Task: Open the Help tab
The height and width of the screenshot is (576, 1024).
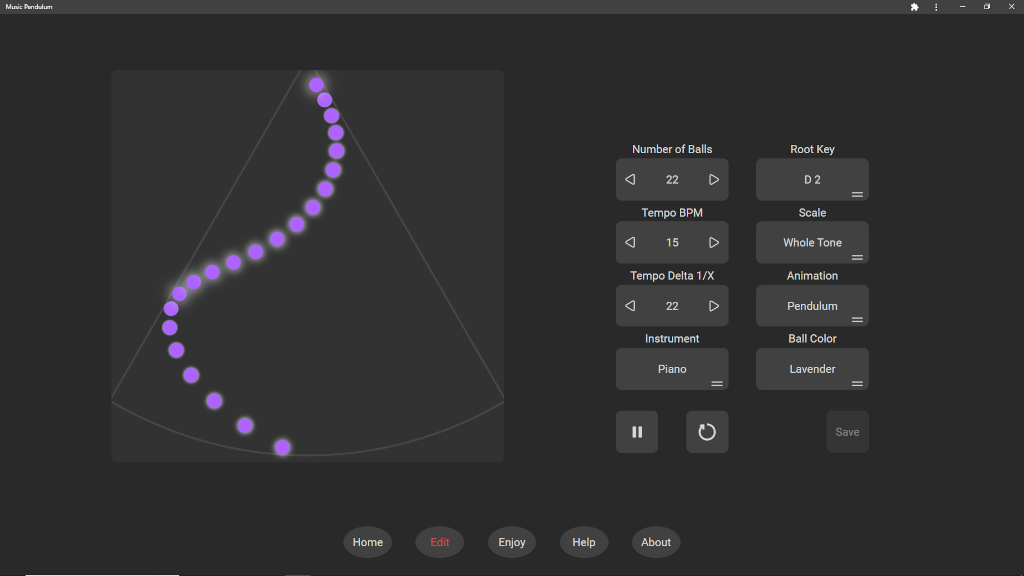Action: click(x=584, y=542)
